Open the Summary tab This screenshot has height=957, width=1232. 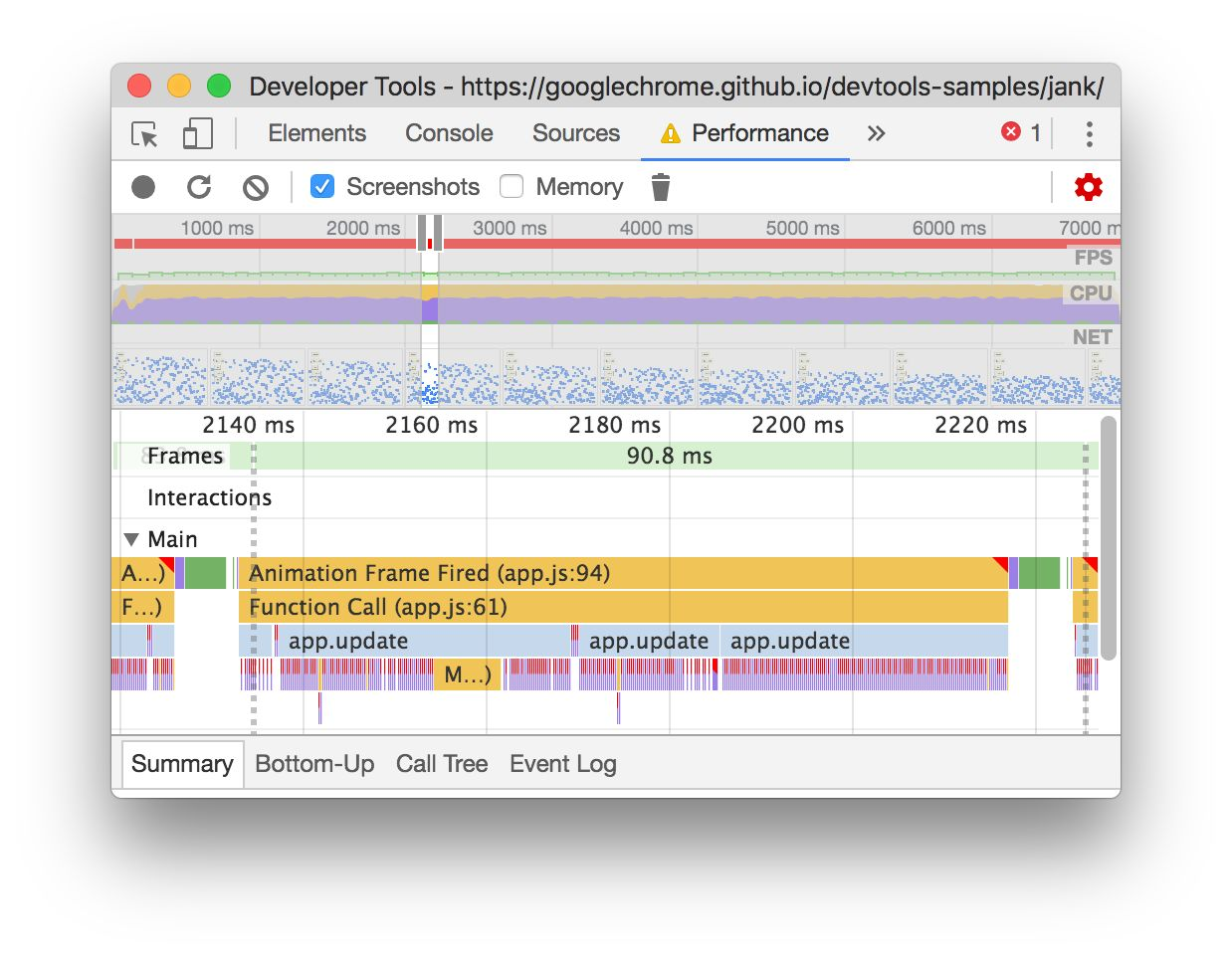coord(182,764)
